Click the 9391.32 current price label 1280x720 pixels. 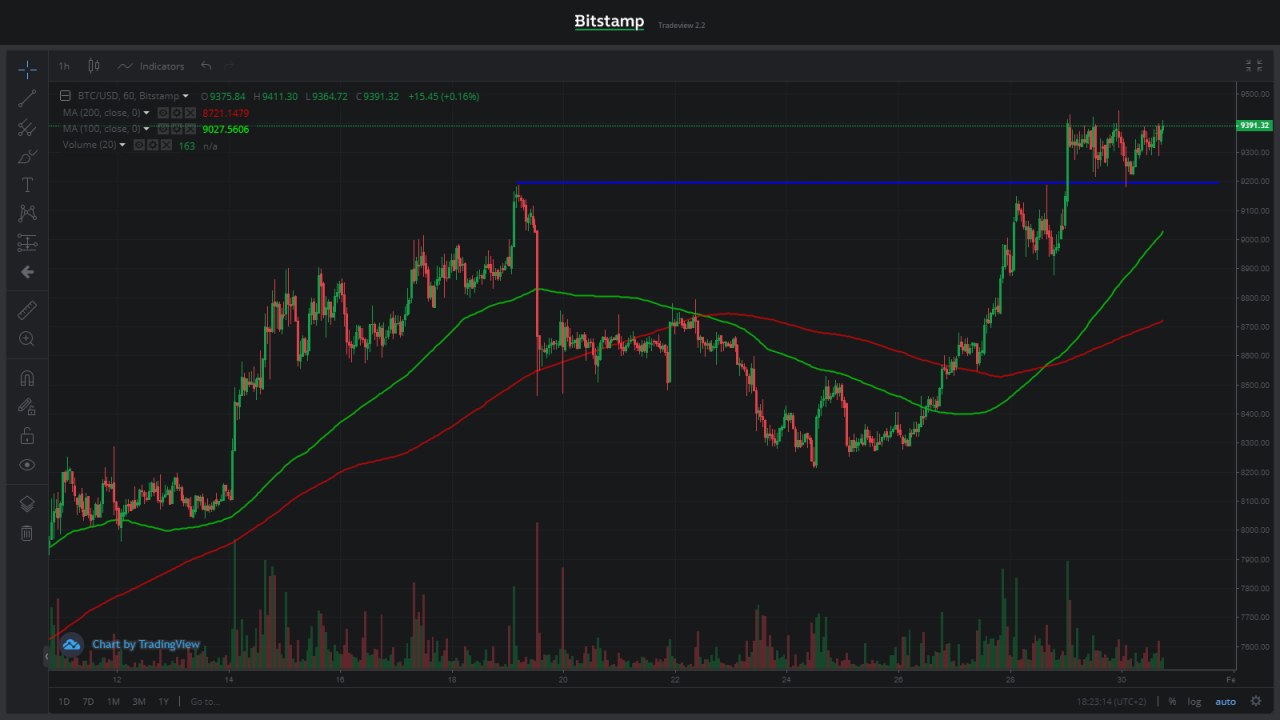1254,126
